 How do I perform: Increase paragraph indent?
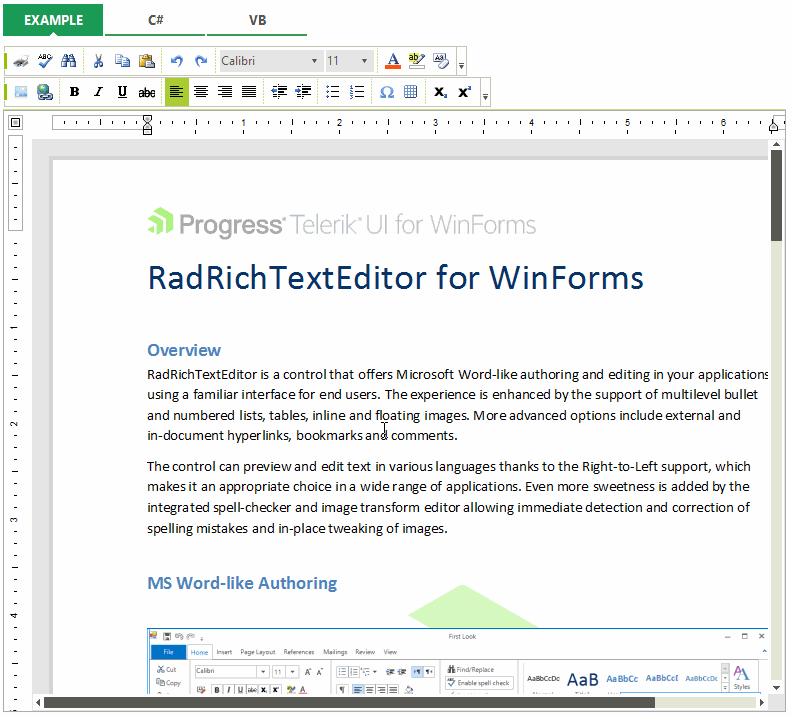pos(303,92)
